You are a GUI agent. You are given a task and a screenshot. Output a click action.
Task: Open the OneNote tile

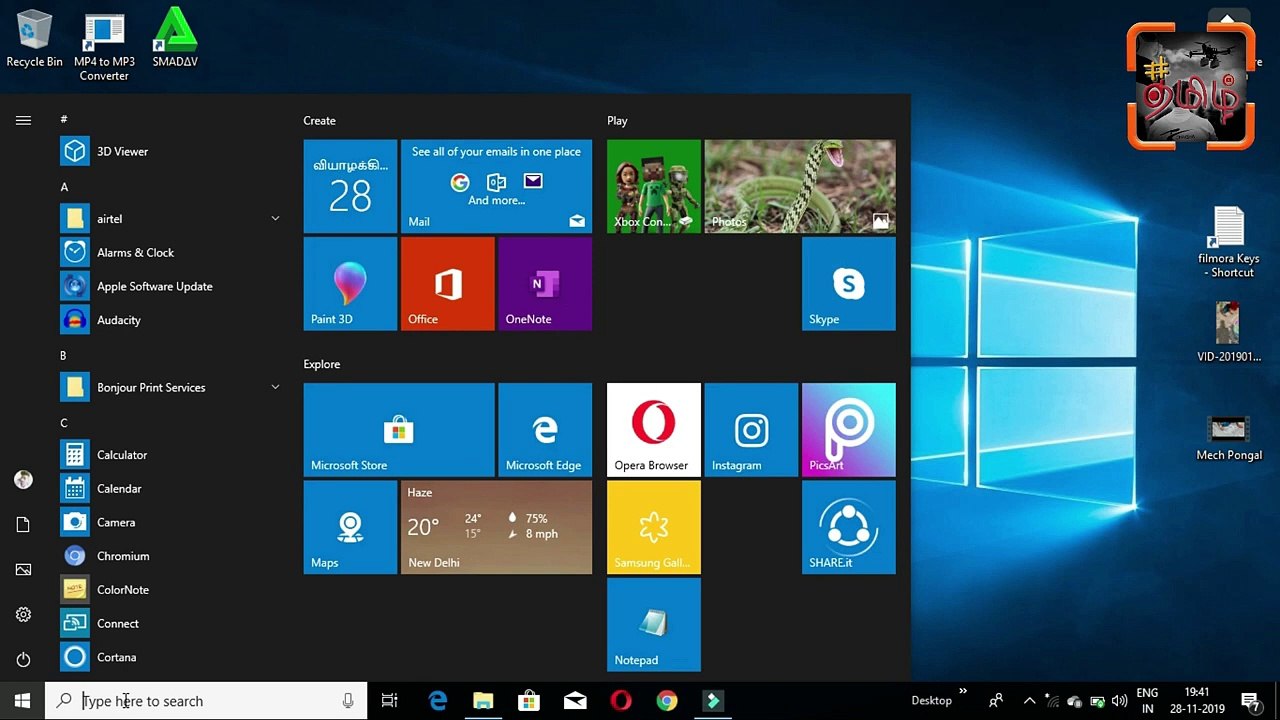545,284
